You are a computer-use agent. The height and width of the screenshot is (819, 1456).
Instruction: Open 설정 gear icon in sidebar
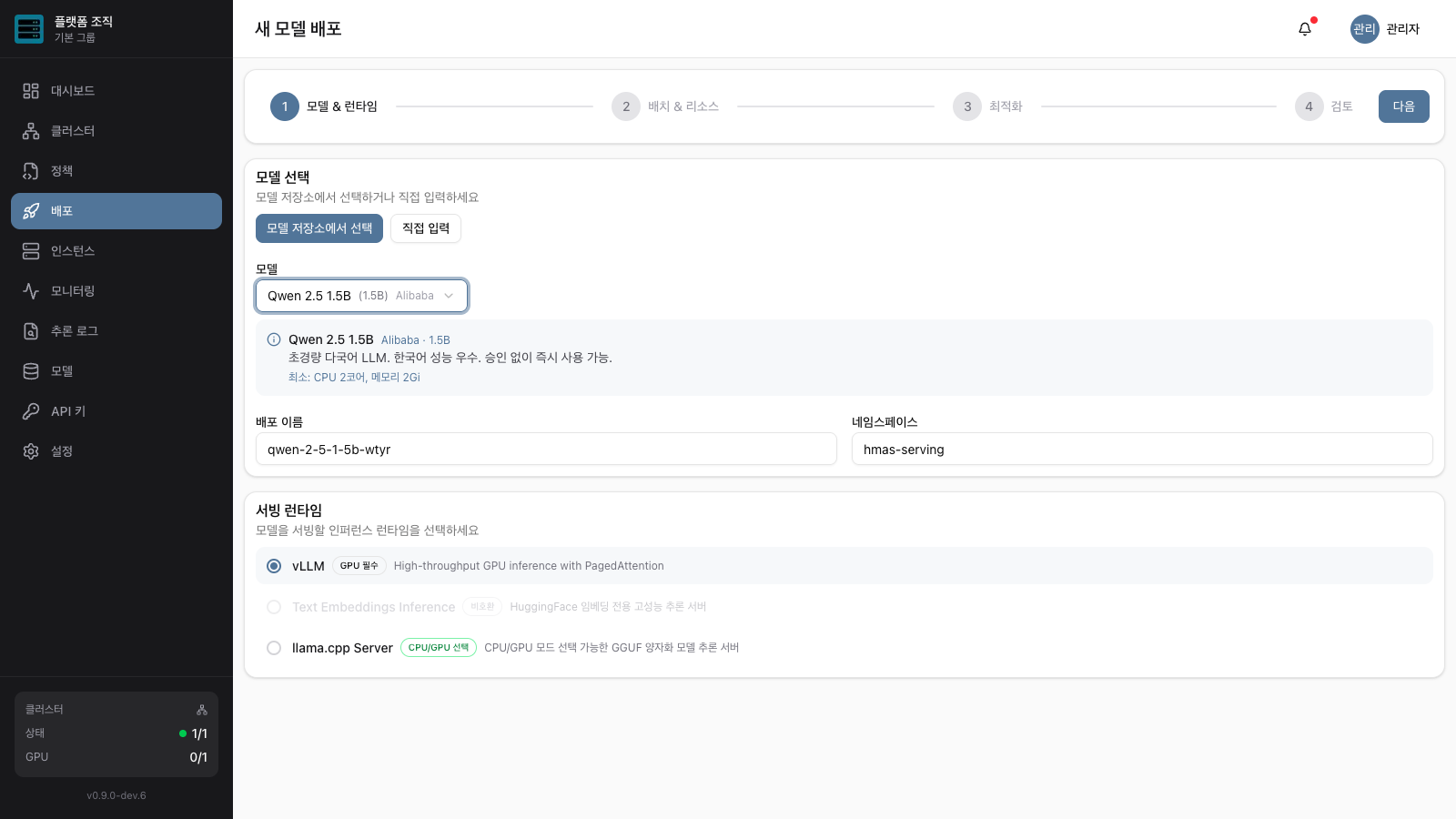31,451
